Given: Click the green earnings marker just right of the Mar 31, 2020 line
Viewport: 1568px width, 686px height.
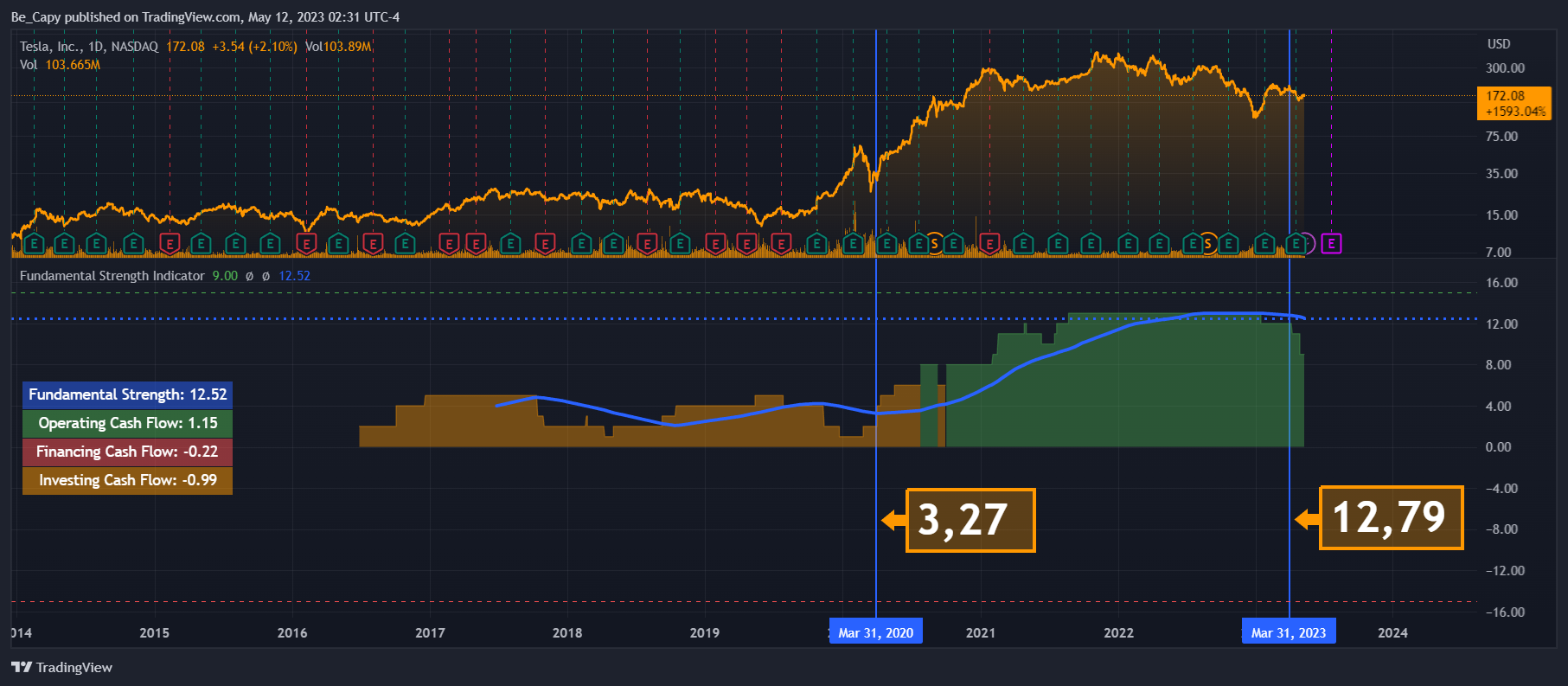Looking at the screenshot, I should coord(886,244).
